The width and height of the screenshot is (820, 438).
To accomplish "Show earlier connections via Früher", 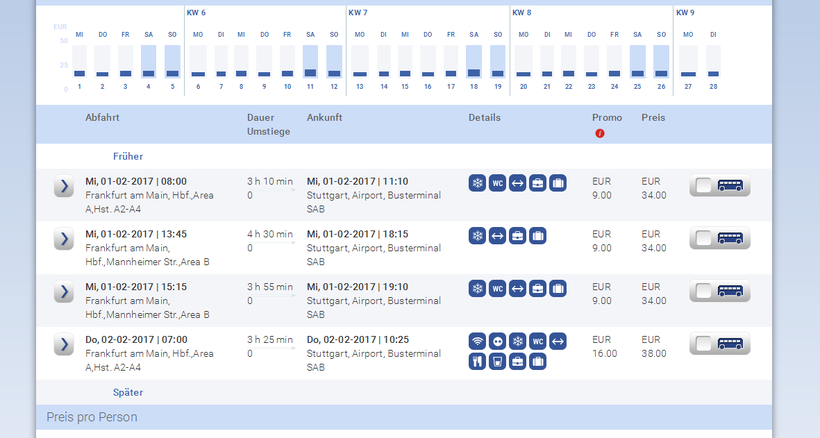I will 128,157.
